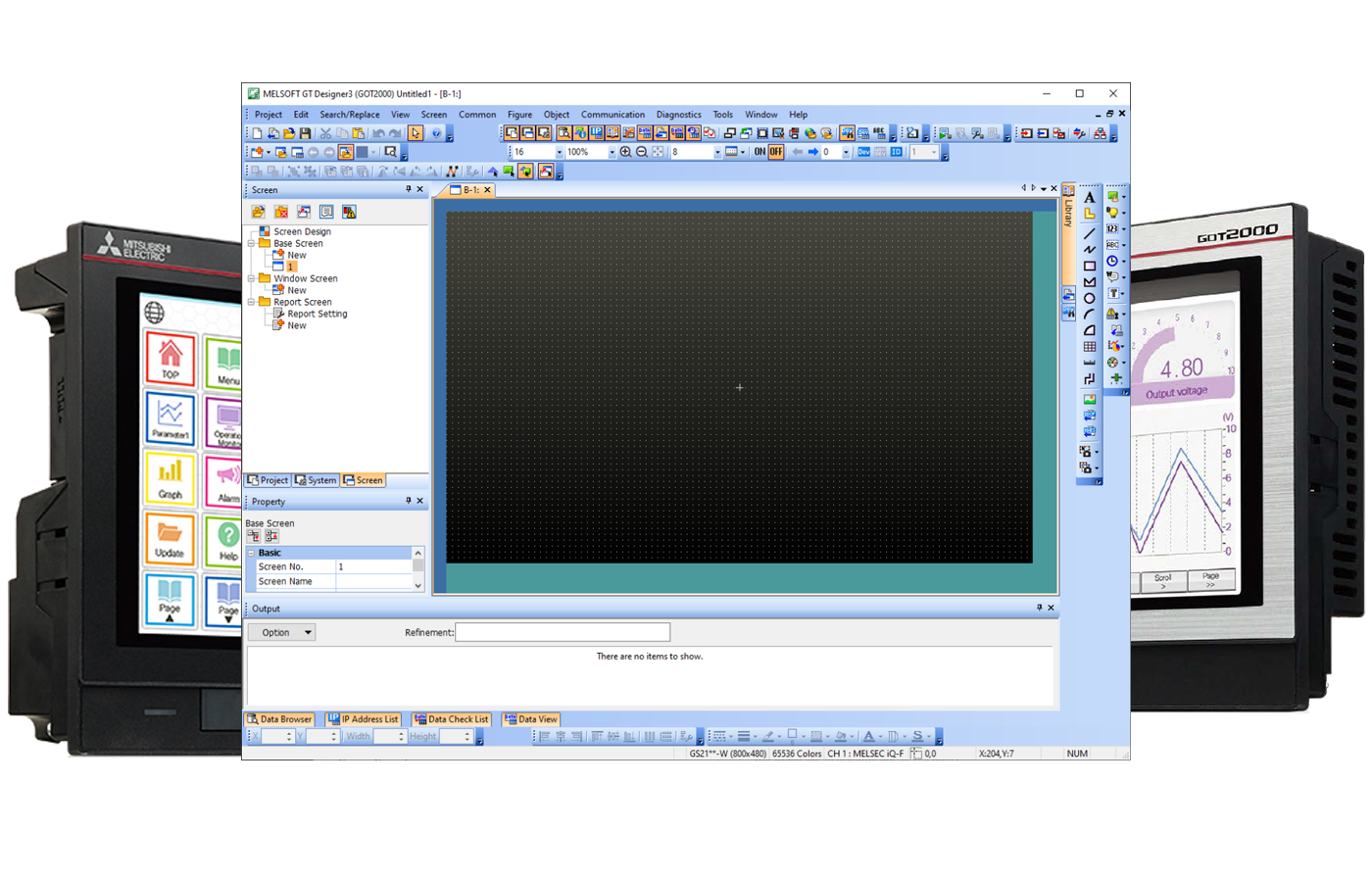Open the figure fill color swatch dropdown
1372x882 pixels.
click(850, 736)
